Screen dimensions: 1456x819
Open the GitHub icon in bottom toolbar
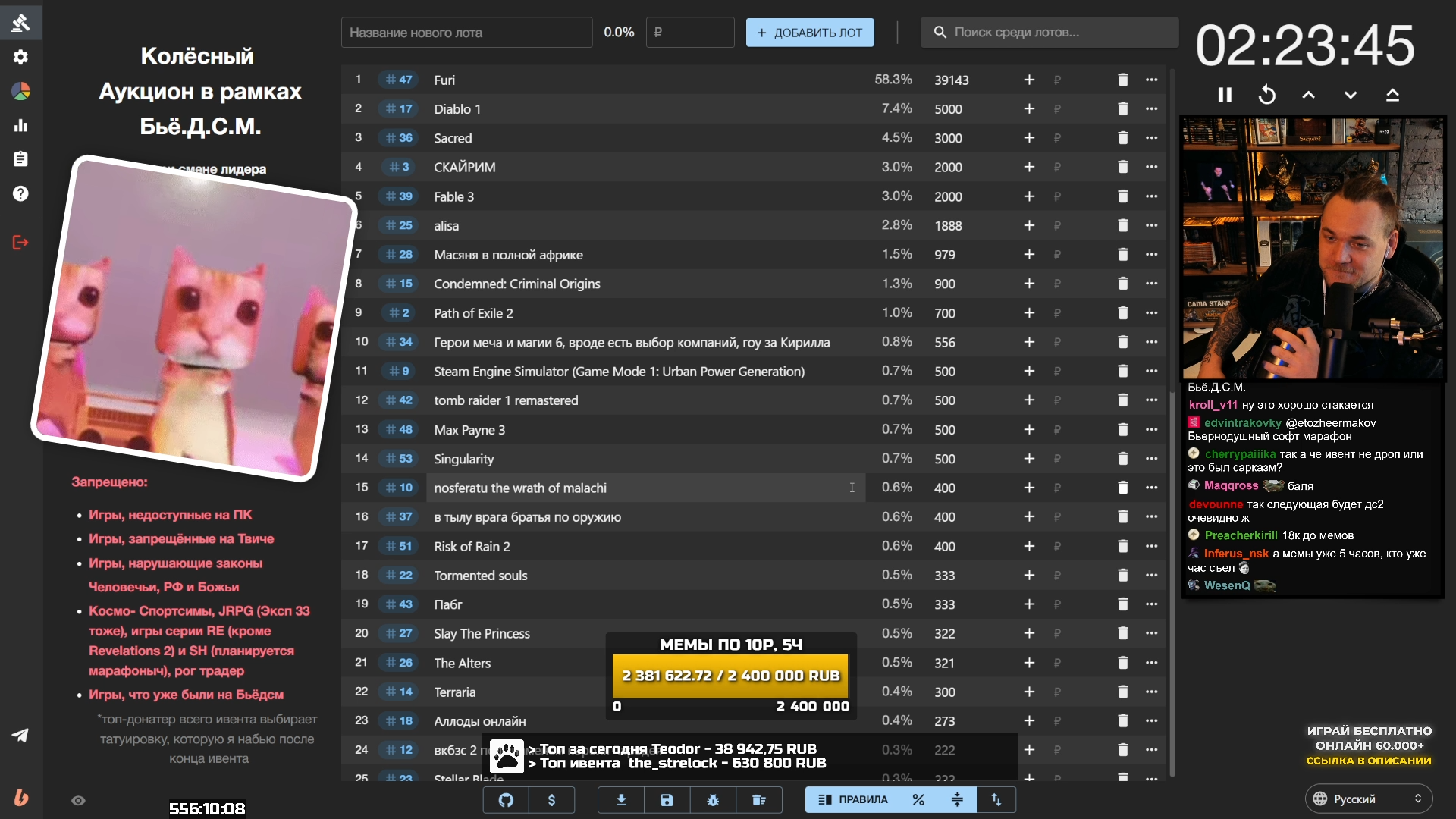coord(506,800)
